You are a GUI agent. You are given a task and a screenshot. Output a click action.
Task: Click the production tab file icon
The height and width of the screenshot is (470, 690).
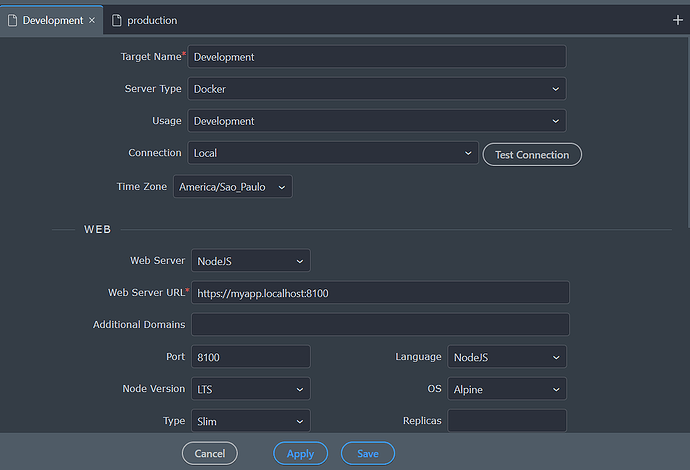click(x=116, y=20)
